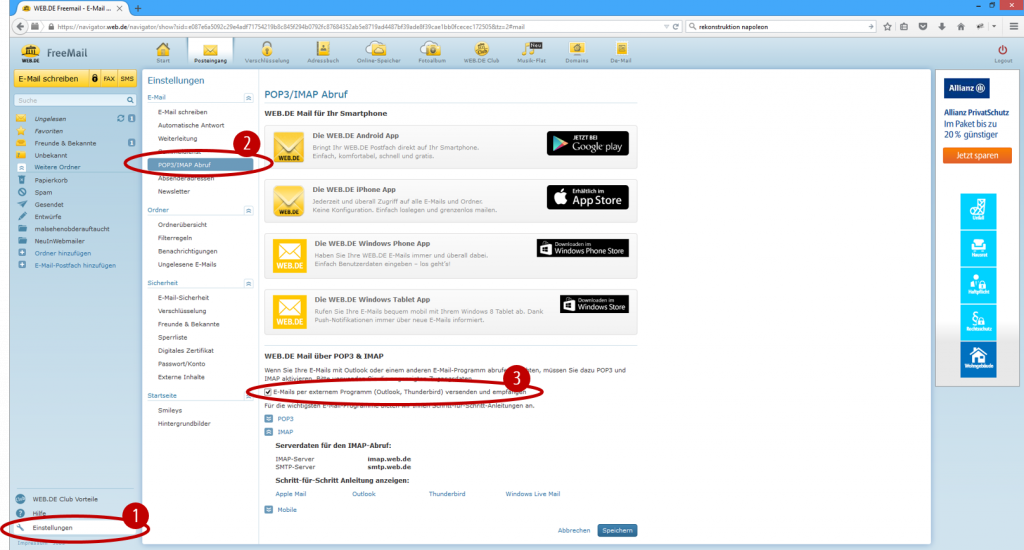Open the Ungelesen folder

(x=50, y=119)
